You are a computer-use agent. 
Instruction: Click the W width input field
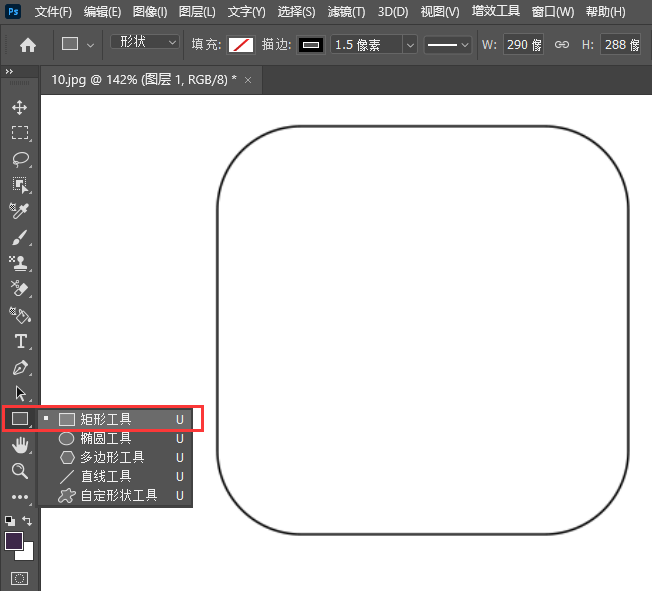pyautogui.click(x=524, y=45)
